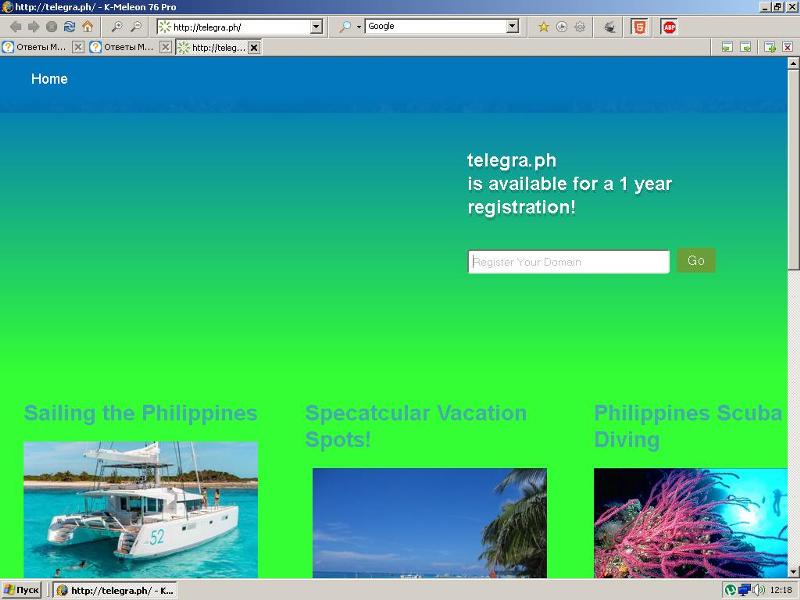Click the network connection tray icon
This screenshot has width=800, height=600.
pos(744,590)
